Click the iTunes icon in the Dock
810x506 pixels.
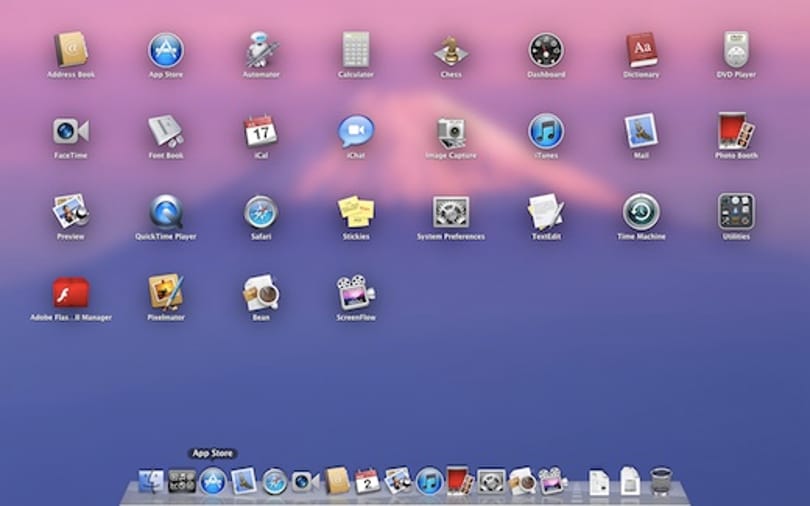pos(429,481)
